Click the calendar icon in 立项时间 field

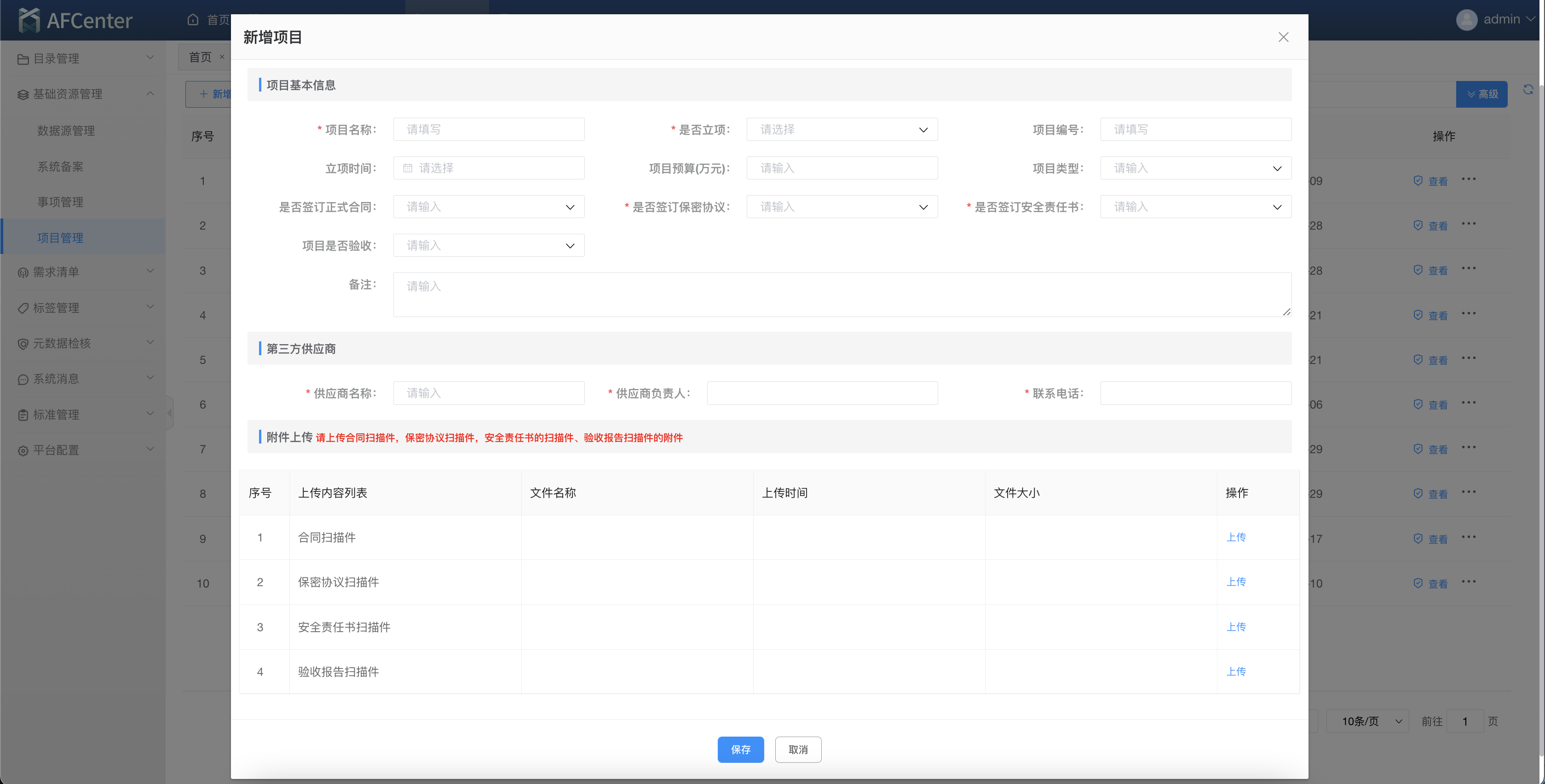click(408, 168)
